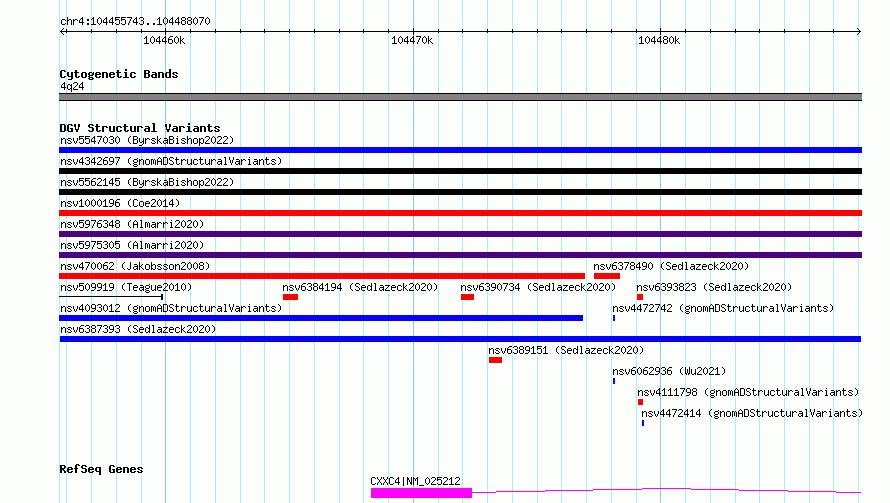Viewport: 890px width, 503px height.
Task: Select the black nsv4342697 variant bar
Action: click(x=460, y=171)
